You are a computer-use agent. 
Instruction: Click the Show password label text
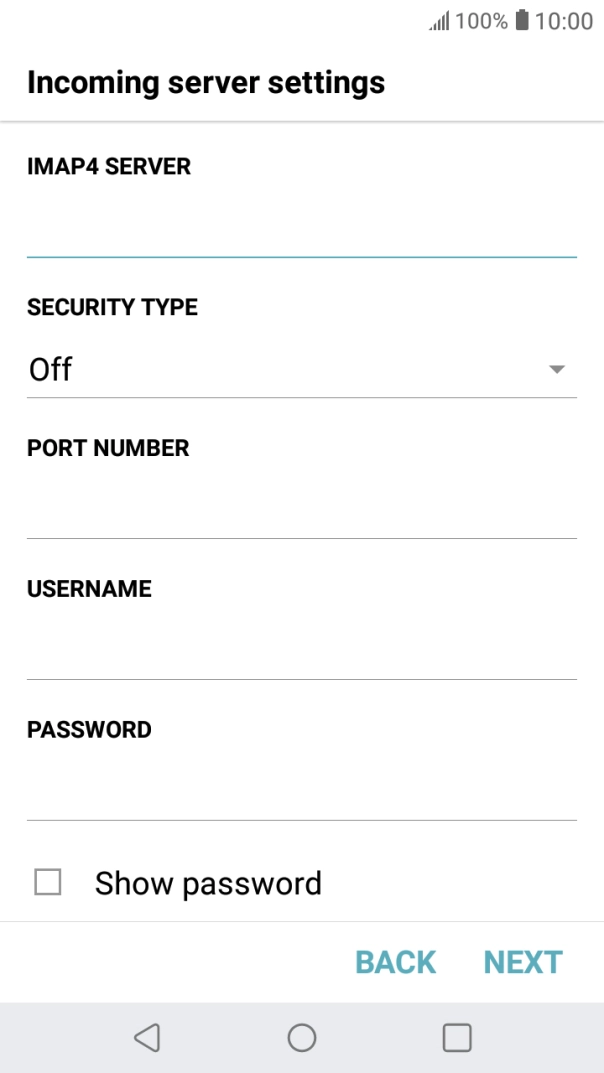tap(207, 882)
